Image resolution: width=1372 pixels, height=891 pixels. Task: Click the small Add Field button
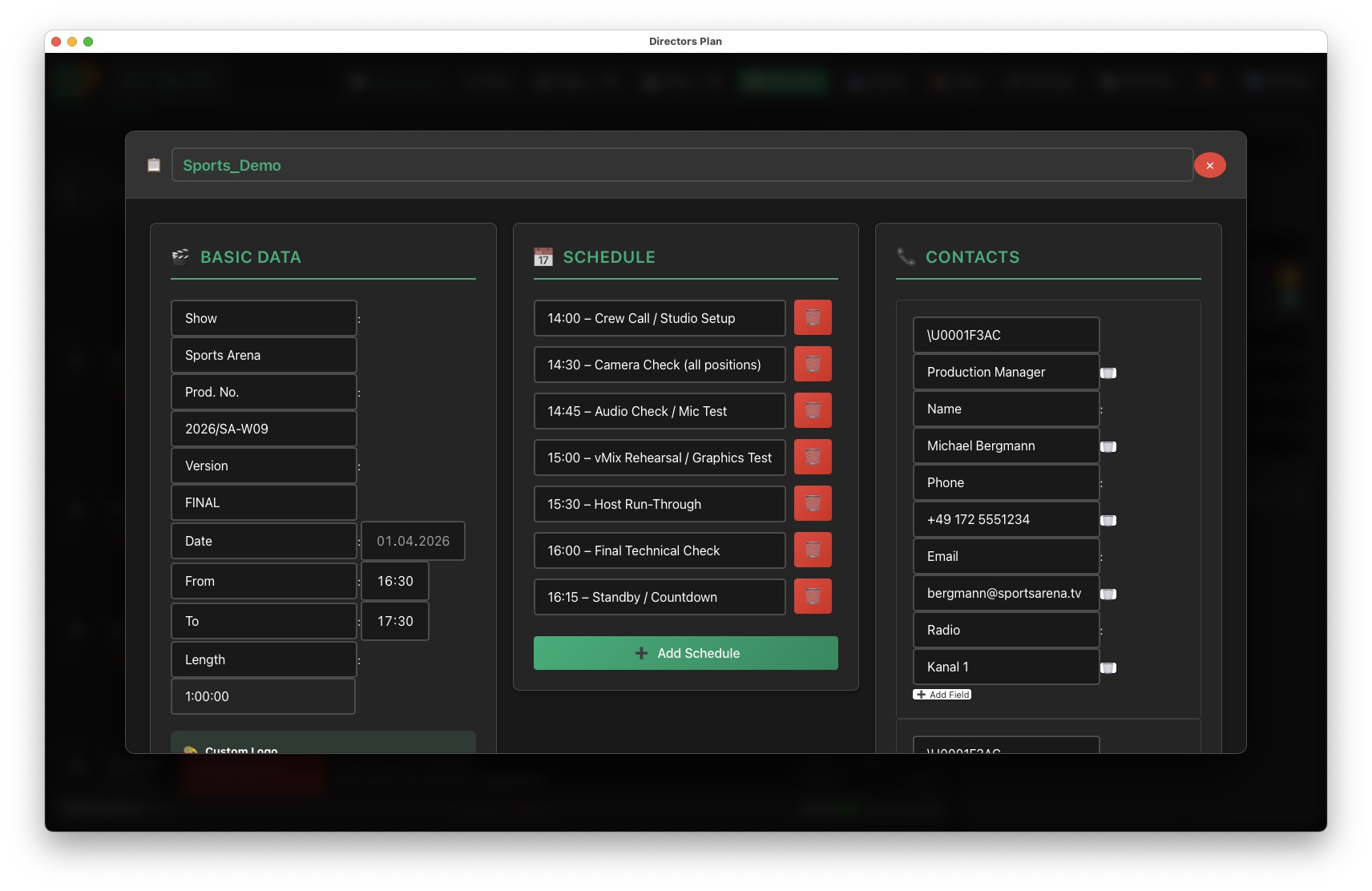942,695
